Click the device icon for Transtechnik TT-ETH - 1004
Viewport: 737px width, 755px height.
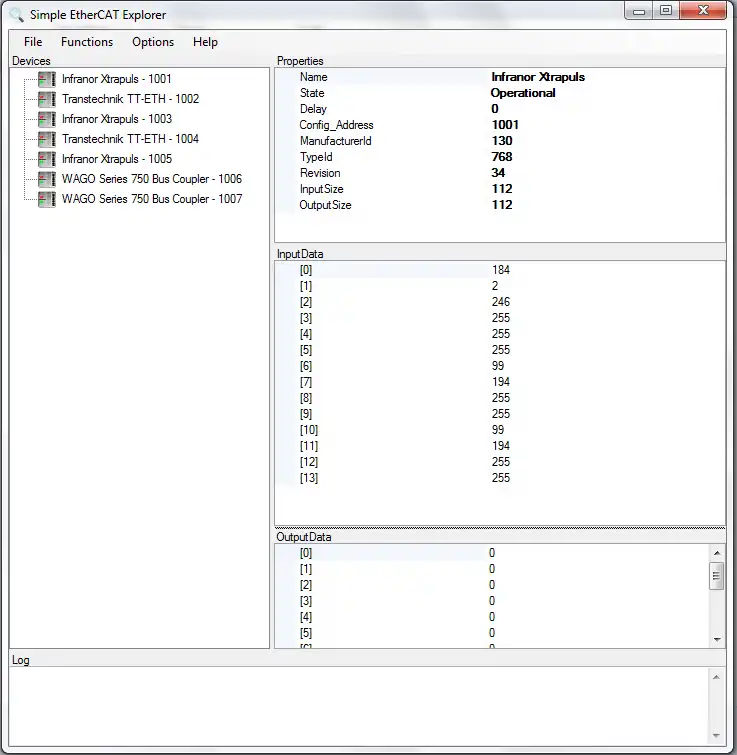[x=47, y=139]
